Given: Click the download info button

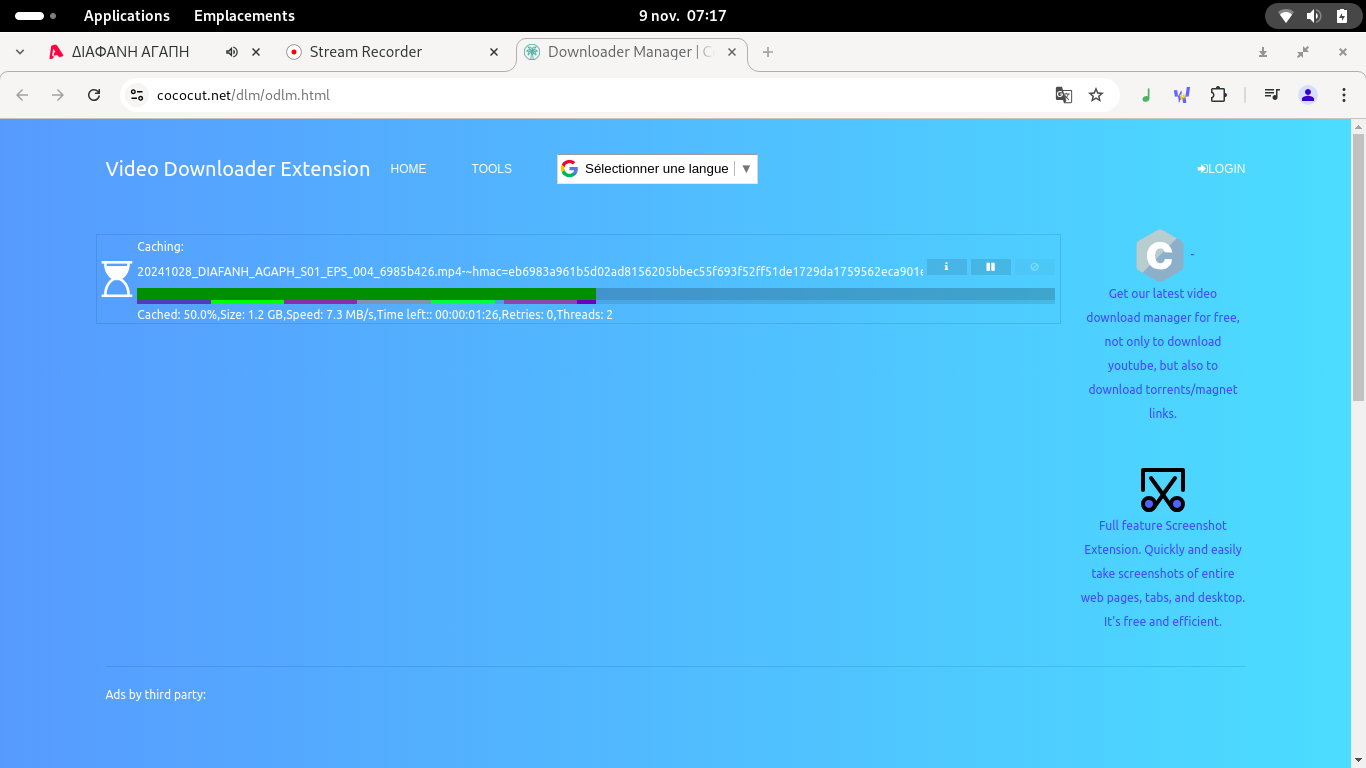Looking at the screenshot, I should (x=946, y=267).
